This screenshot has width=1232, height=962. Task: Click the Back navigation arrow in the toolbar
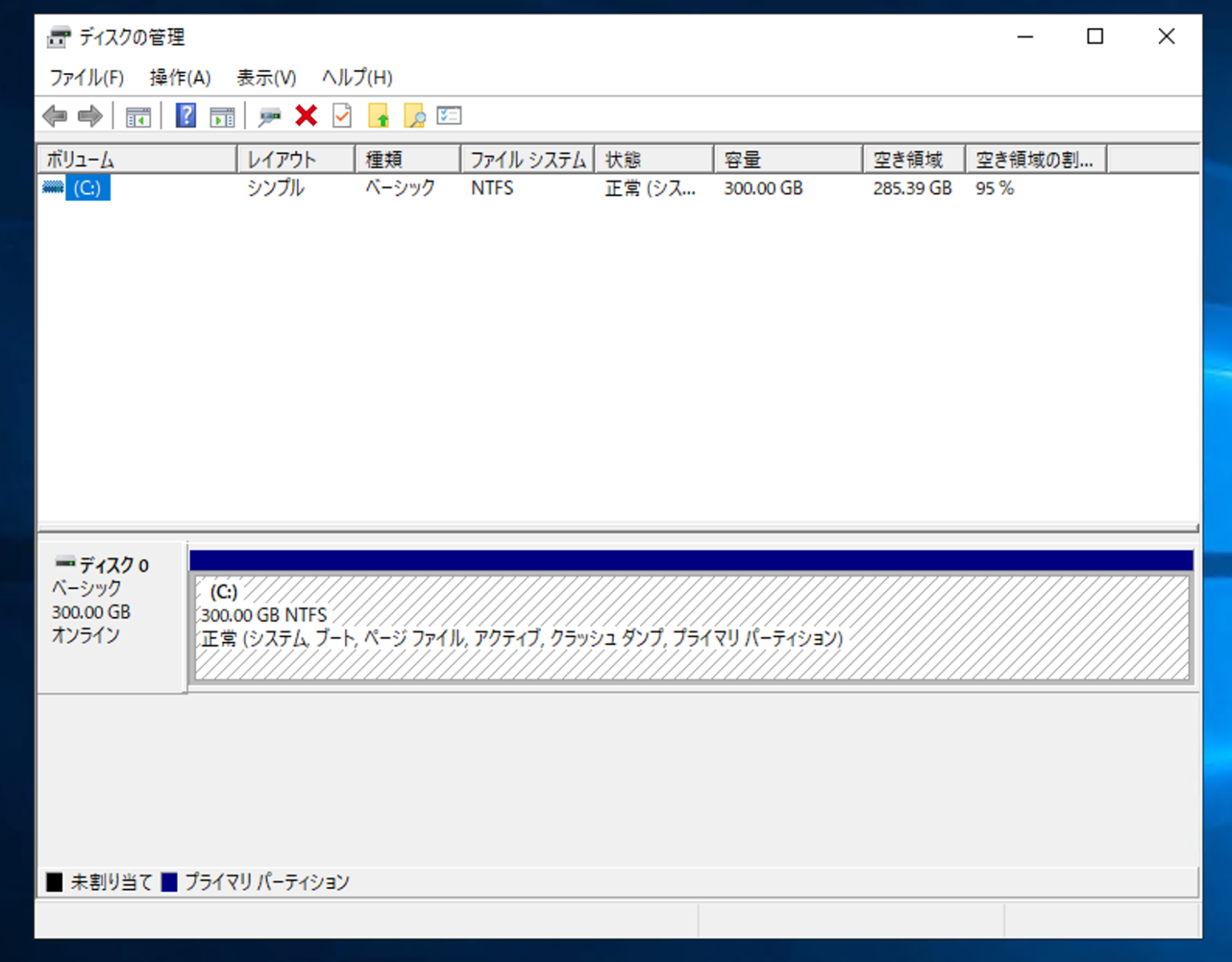coord(55,116)
